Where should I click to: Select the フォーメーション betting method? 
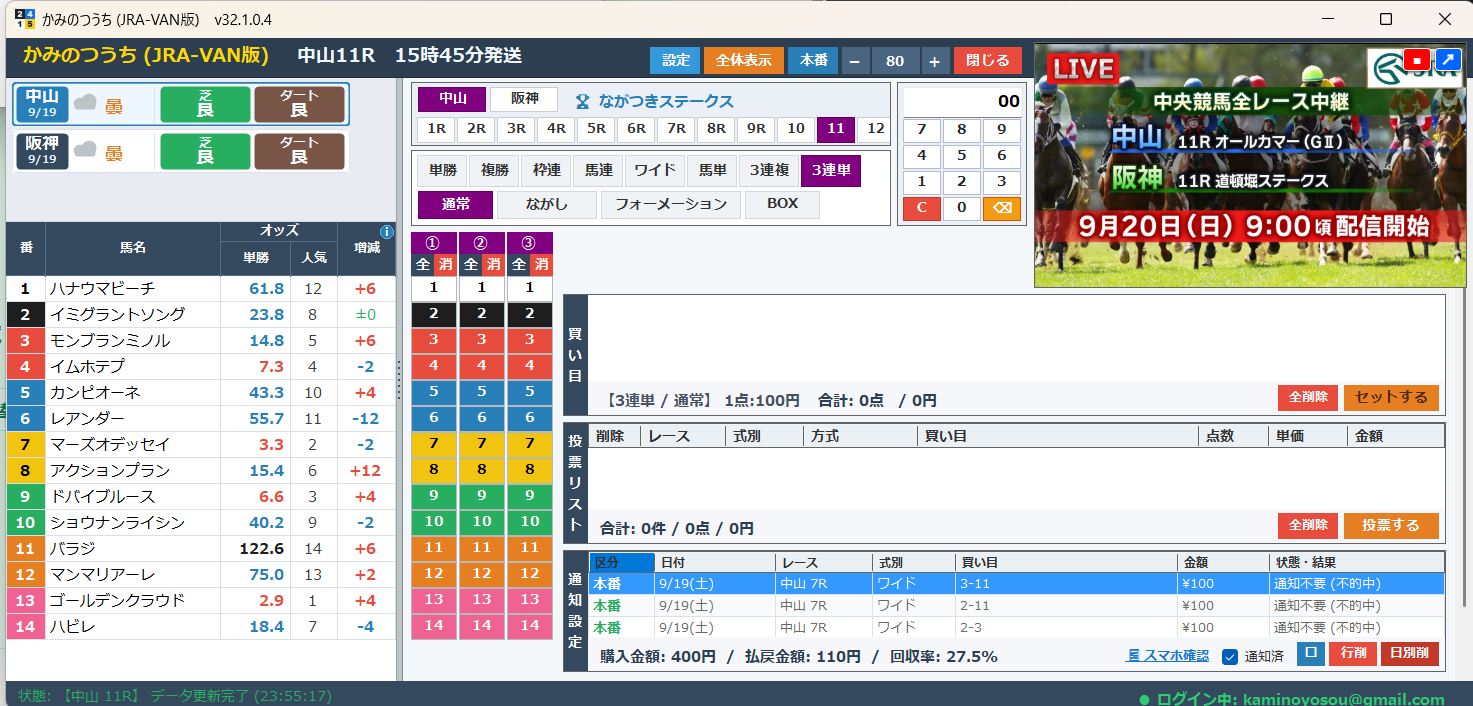point(671,205)
